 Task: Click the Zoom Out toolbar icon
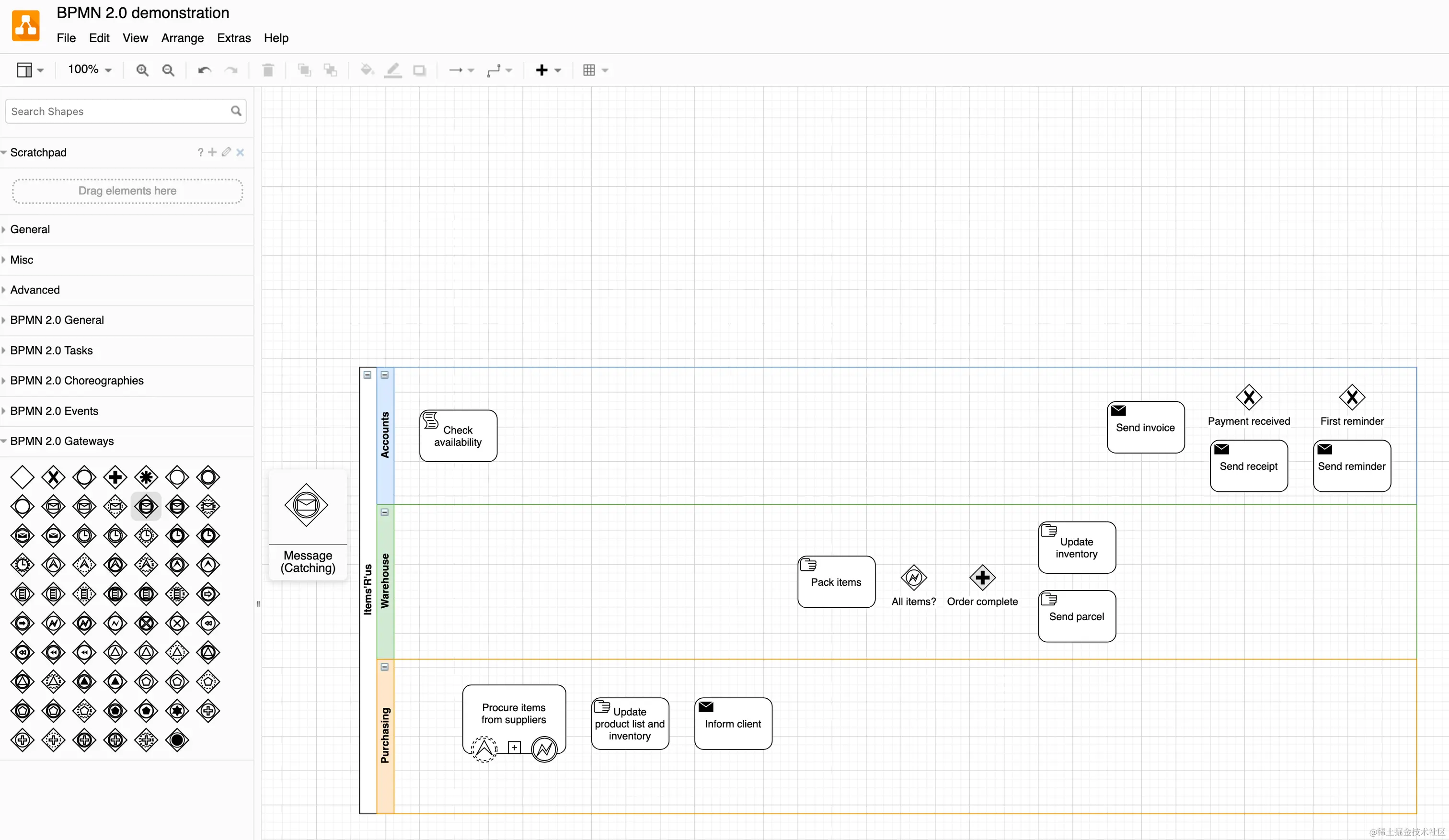pyautogui.click(x=169, y=70)
